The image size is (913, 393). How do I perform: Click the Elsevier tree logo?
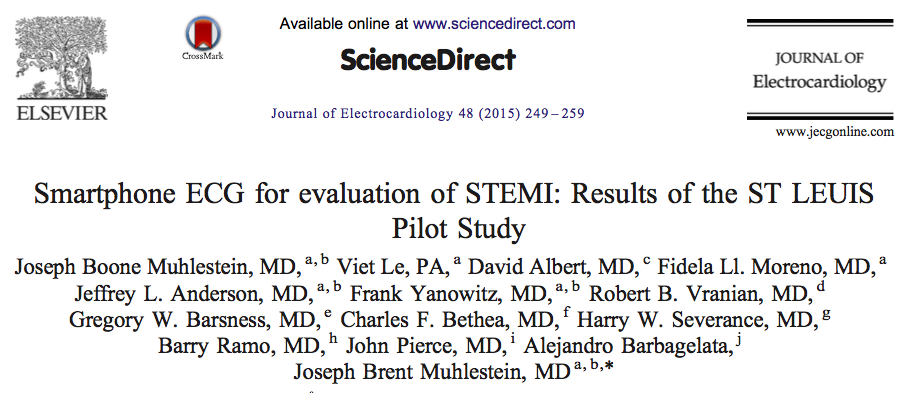coord(61,58)
